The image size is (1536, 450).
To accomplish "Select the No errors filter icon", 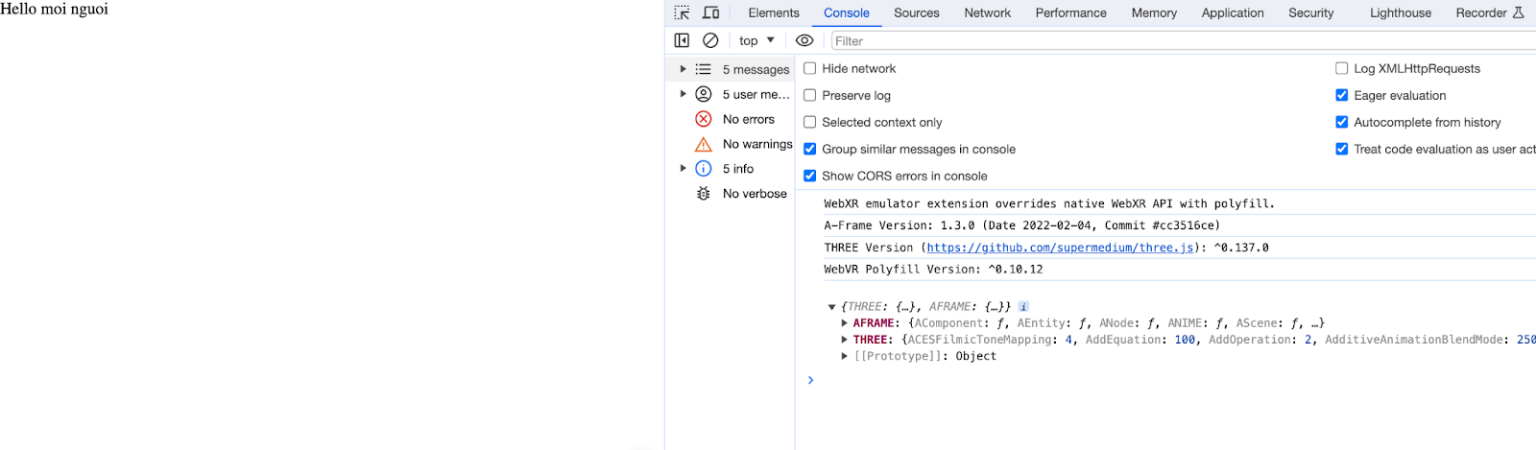I will (x=703, y=119).
